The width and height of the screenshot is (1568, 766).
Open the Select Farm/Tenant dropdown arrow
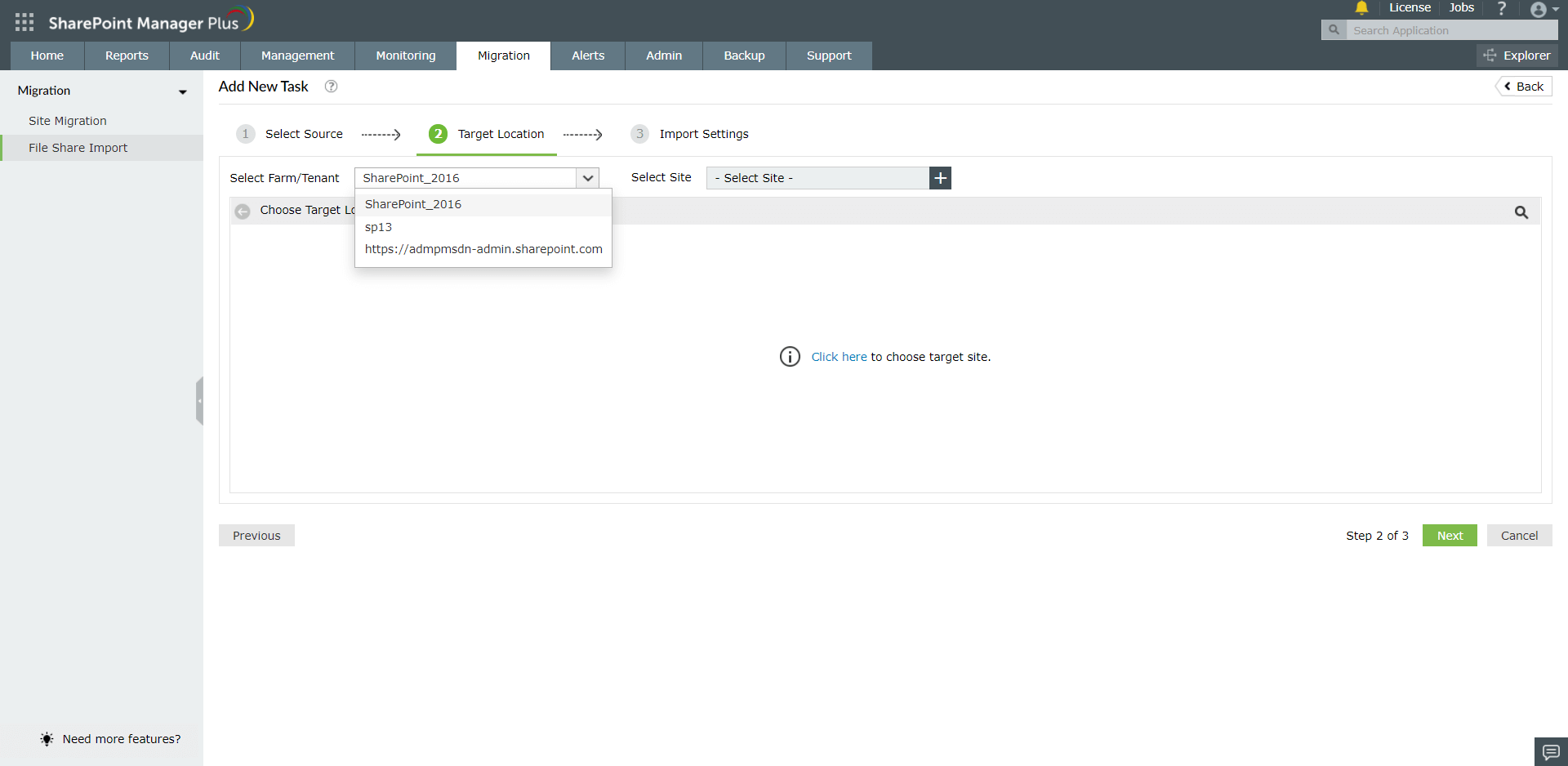(588, 178)
